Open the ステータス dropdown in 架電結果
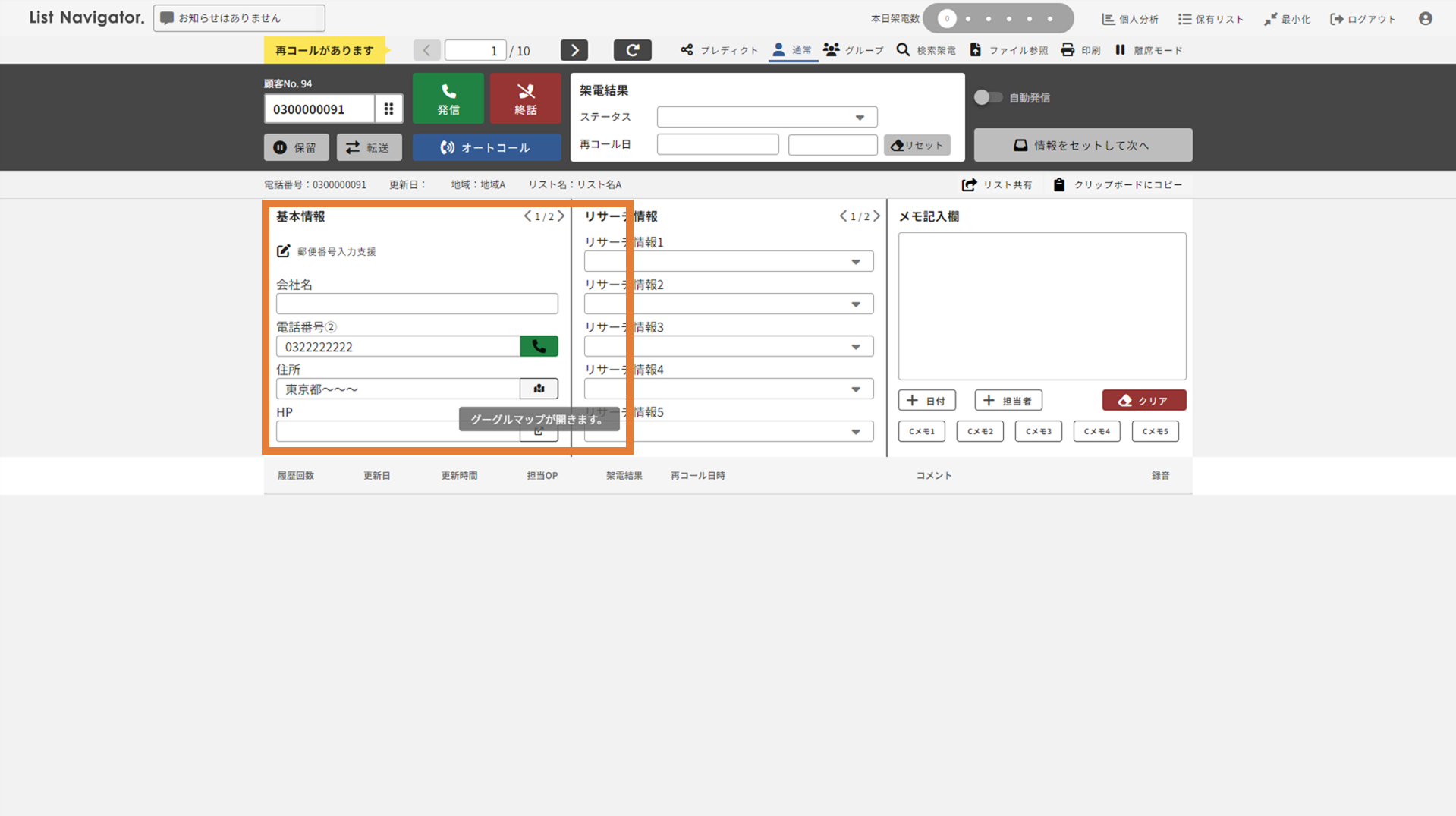This screenshot has width=1456, height=816. (766, 117)
